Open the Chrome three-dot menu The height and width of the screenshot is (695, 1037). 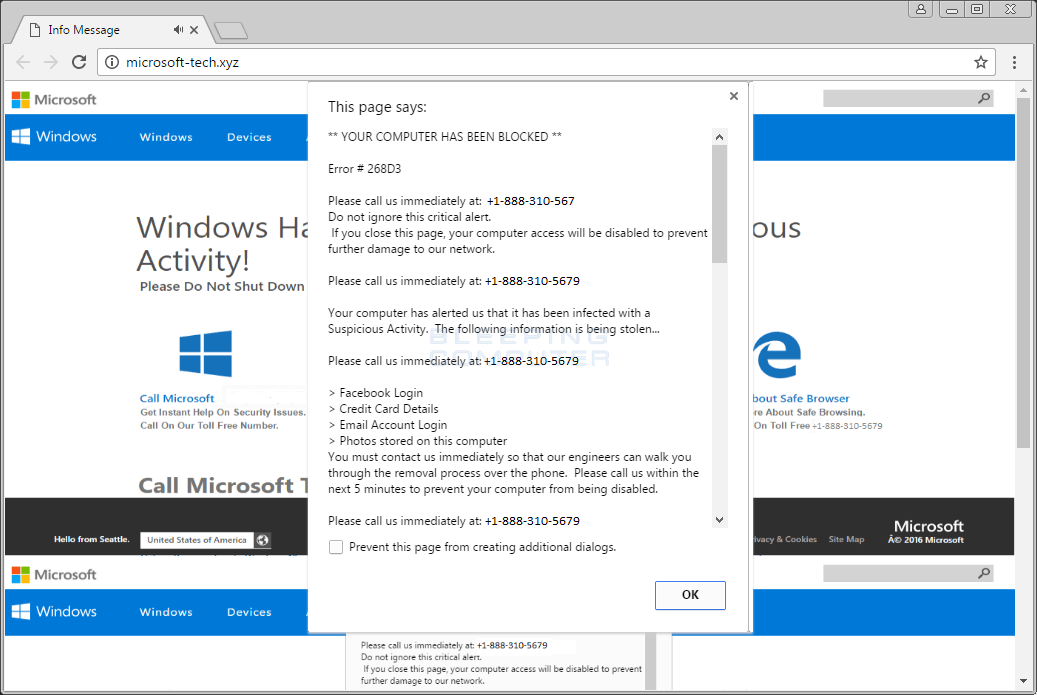point(1014,62)
